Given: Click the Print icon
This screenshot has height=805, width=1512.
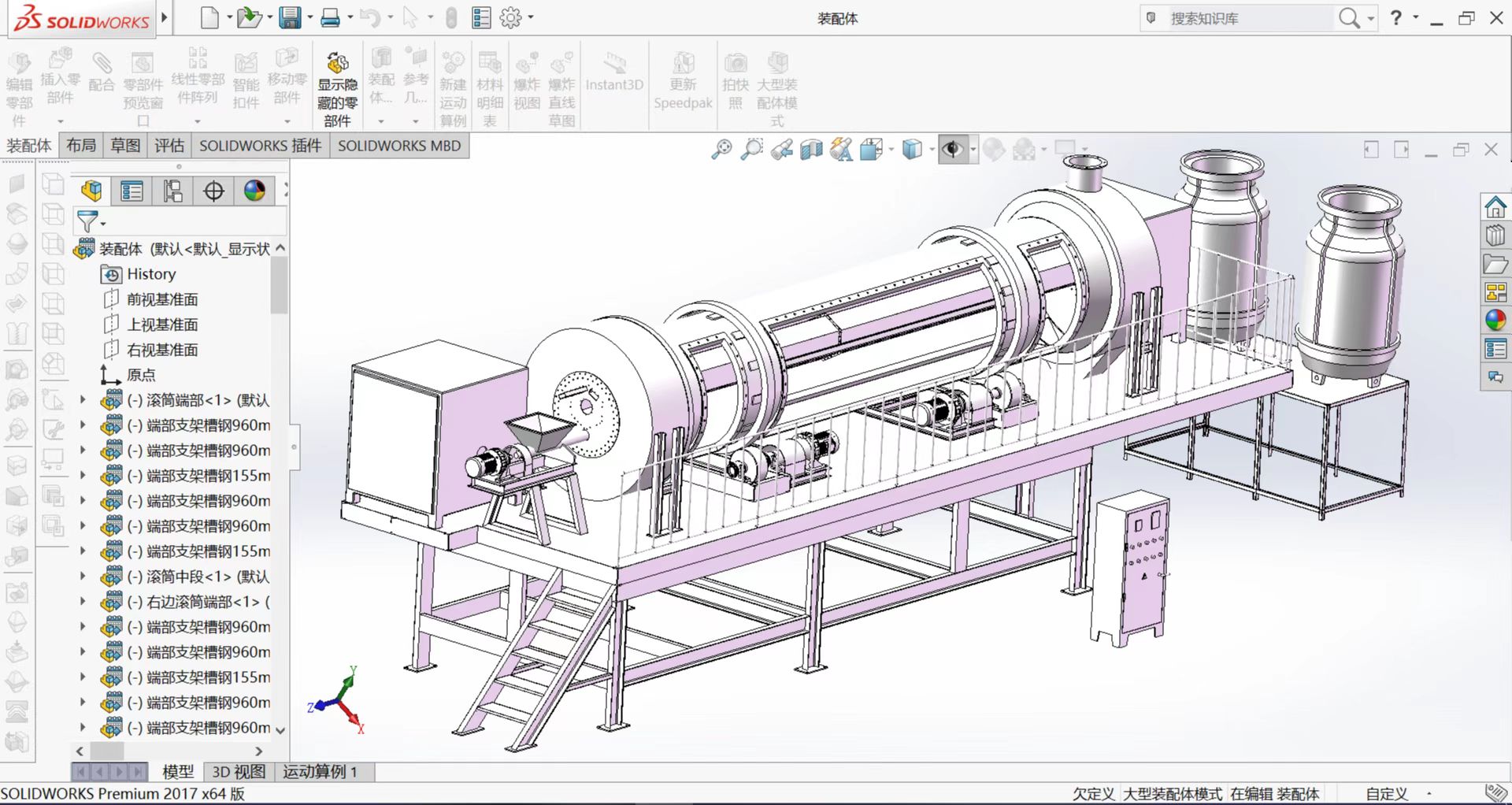Looking at the screenshot, I should point(330,17).
